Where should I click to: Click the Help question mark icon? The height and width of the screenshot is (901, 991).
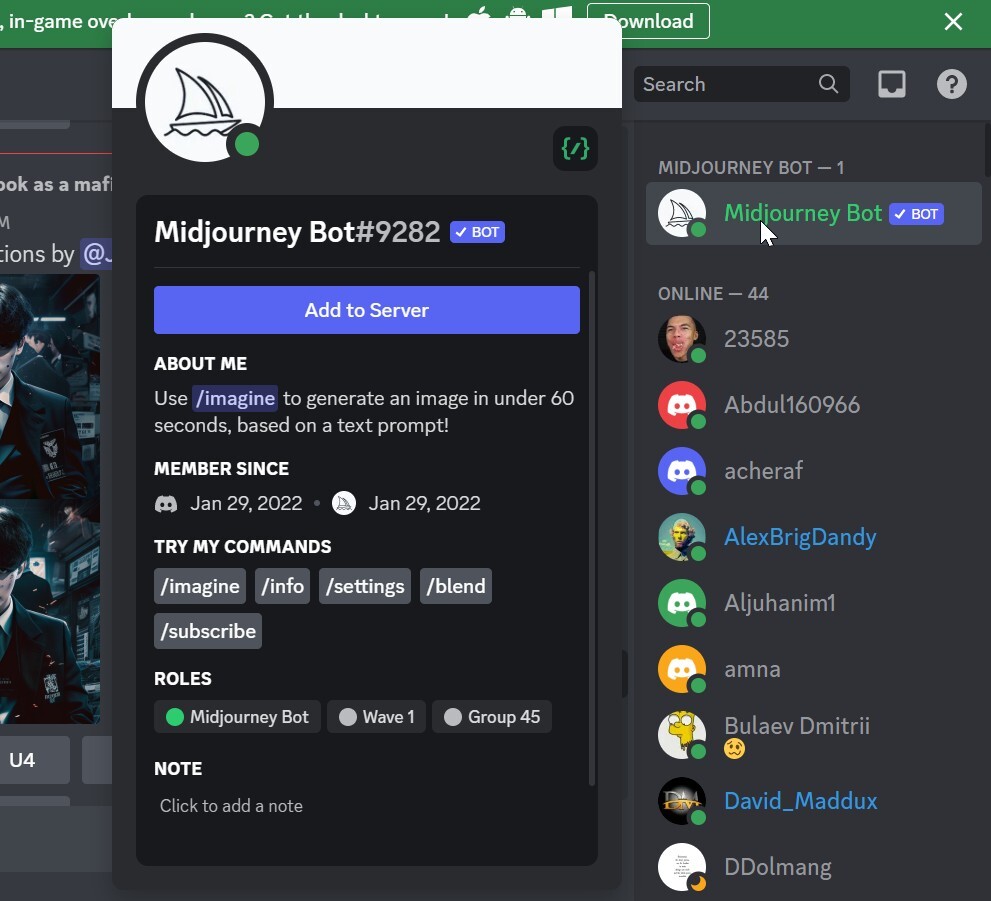coord(951,84)
